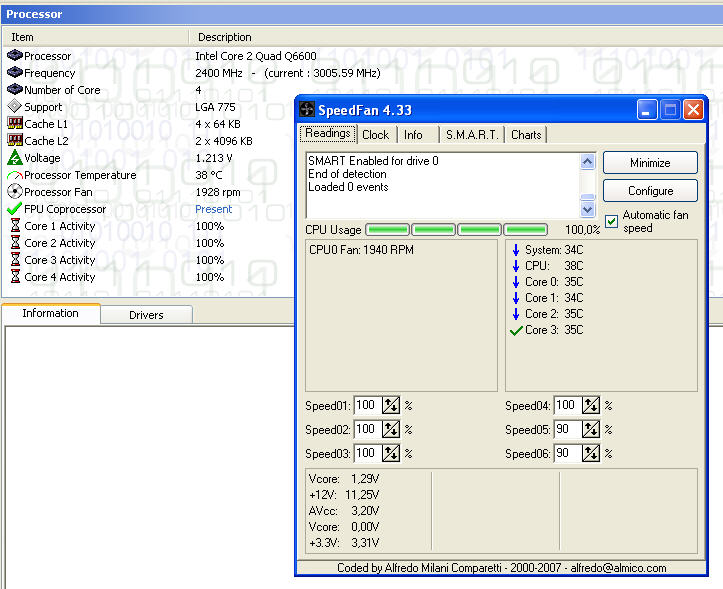Screen dimensions: 723x589
Task: Toggle the Automatic fan speed checkbox
Action: [x=611, y=221]
